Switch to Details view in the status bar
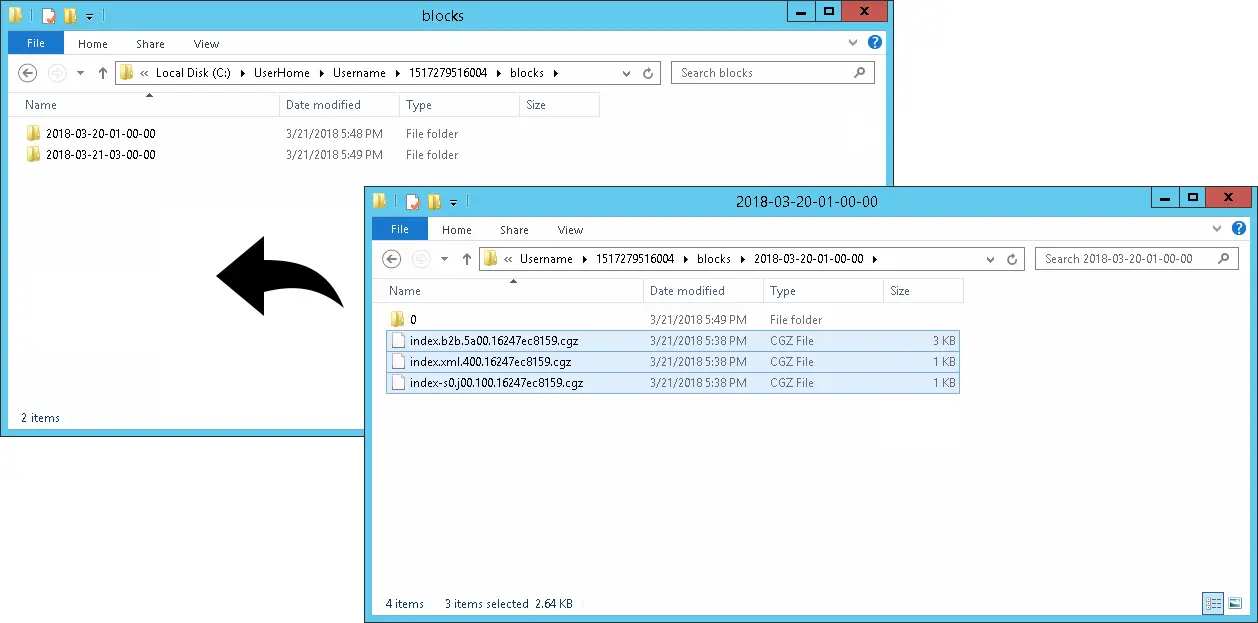Viewport: 1258px width, 623px height. click(1213, 604)
